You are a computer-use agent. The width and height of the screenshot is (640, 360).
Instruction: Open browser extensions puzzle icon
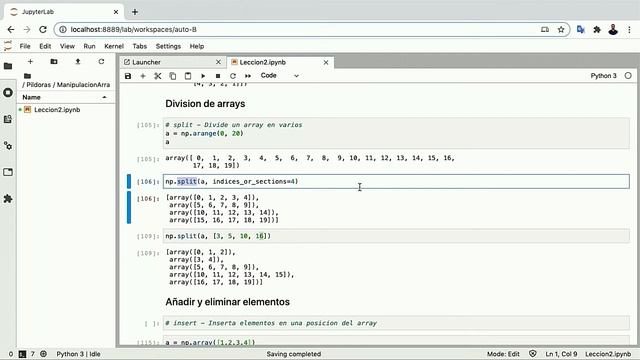click(597, 29)
